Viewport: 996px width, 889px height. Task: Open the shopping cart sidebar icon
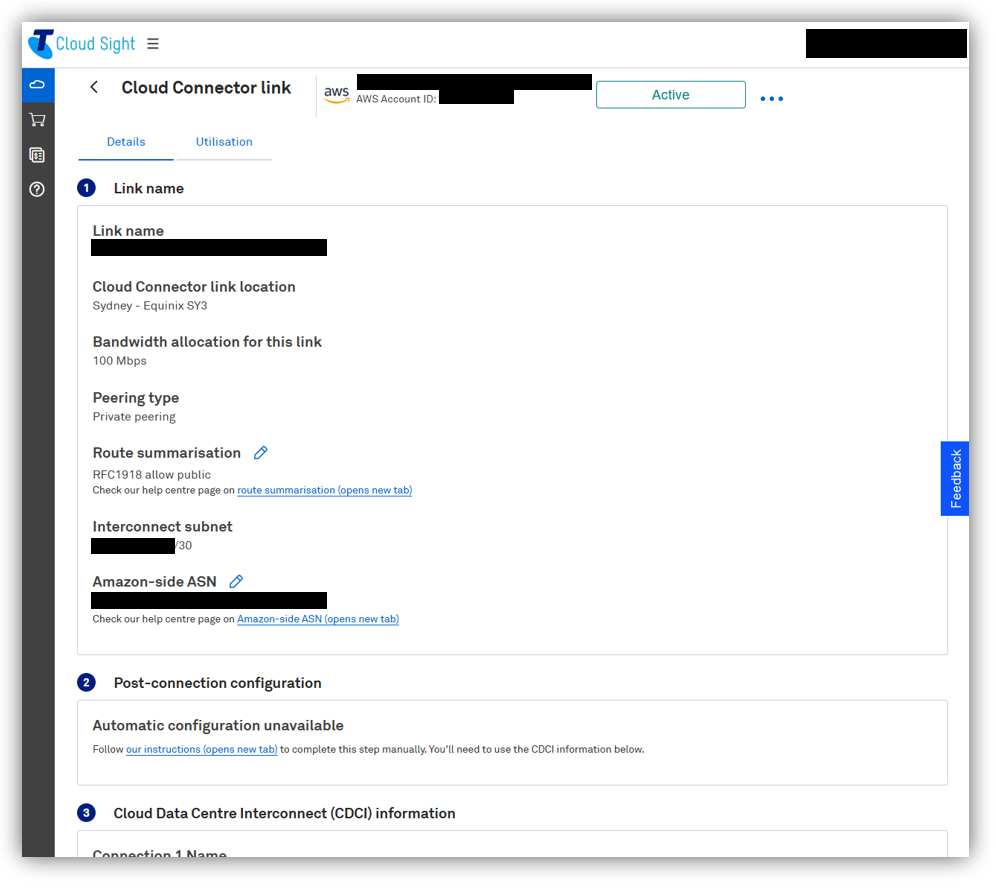pyautogui.click(x=37, y=120)
